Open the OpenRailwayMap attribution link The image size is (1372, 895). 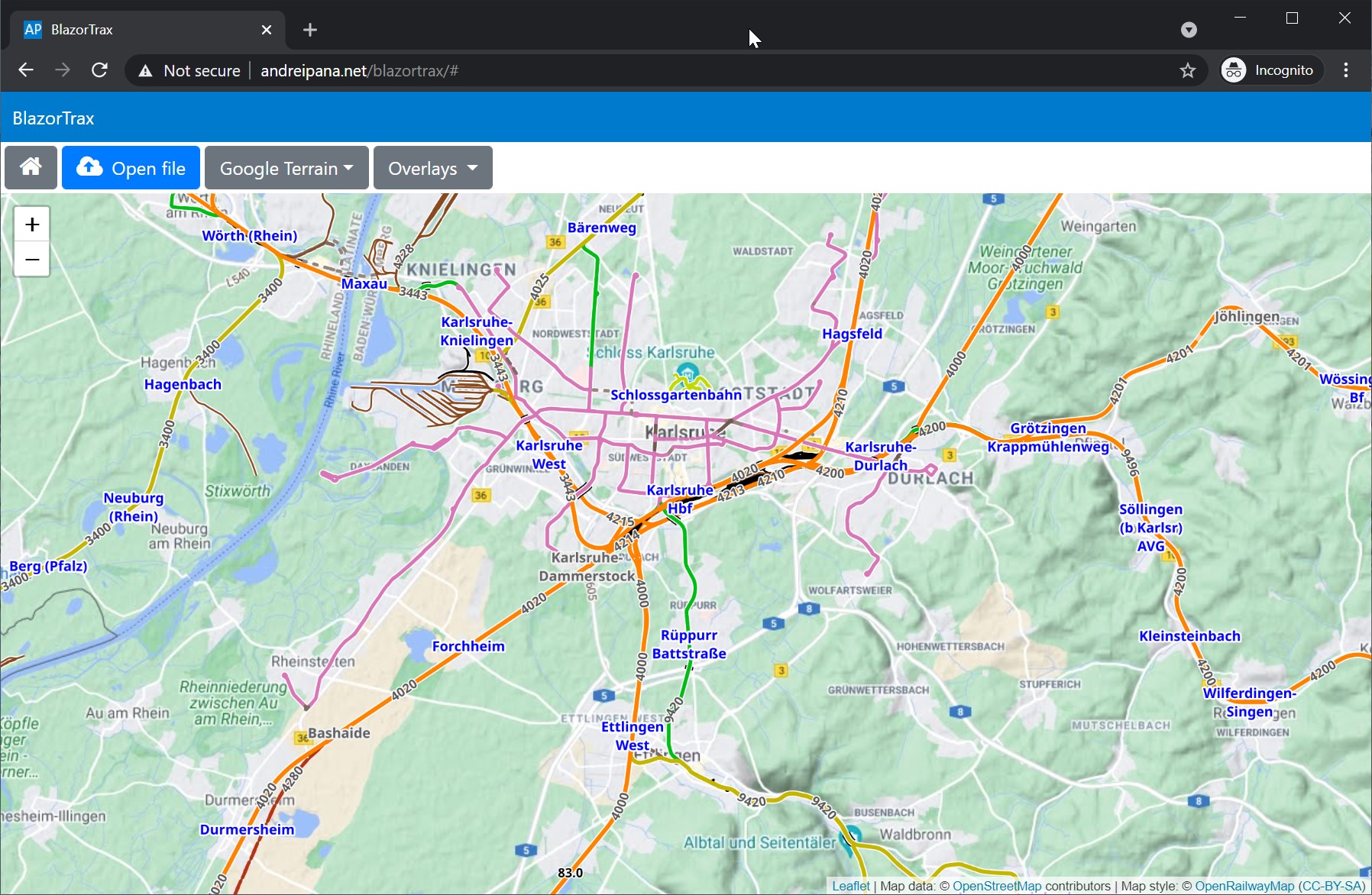(x=1244, y=886)
